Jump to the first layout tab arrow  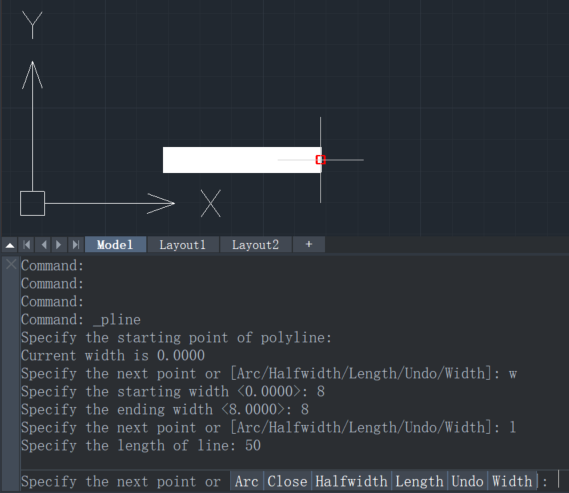coord(27,245)
